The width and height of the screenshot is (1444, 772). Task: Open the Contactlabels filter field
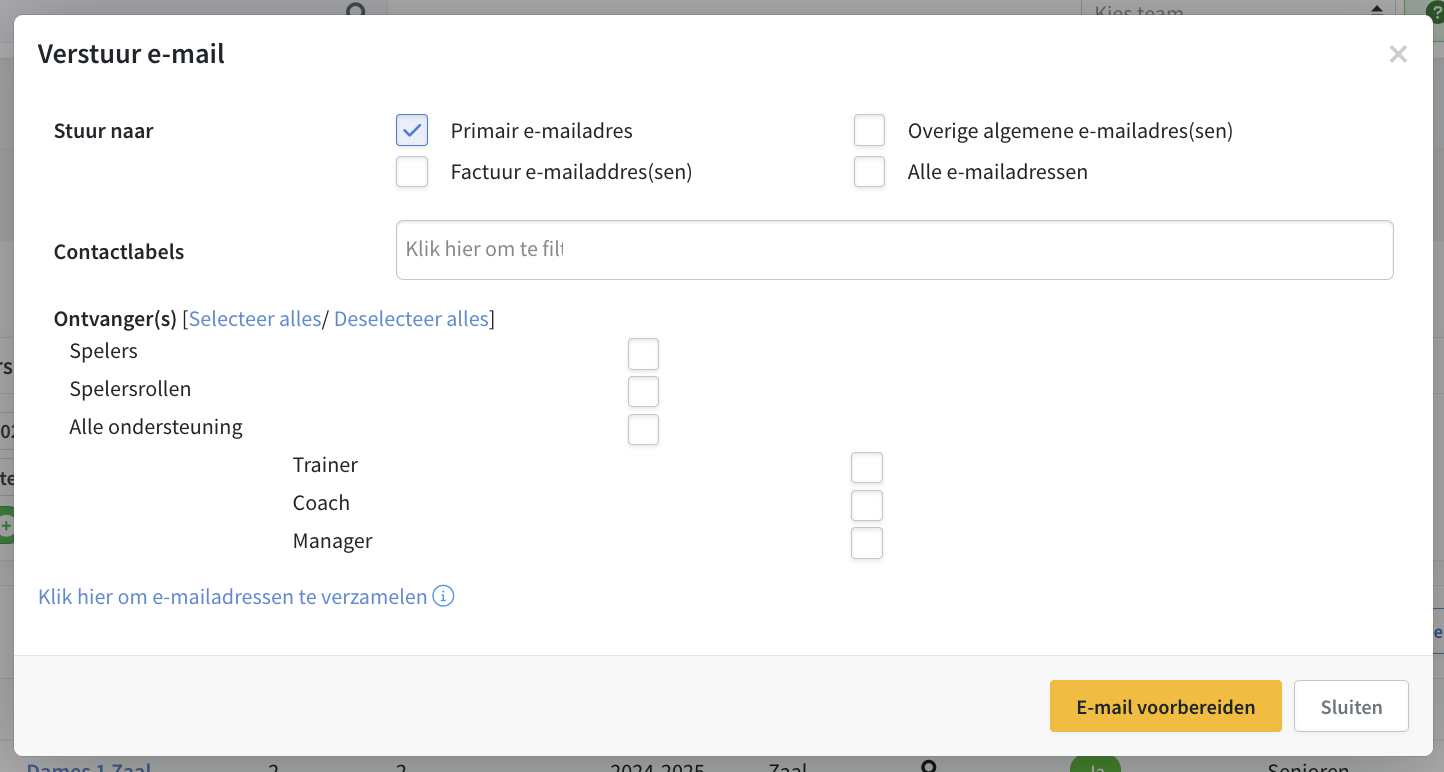point(894,250)
